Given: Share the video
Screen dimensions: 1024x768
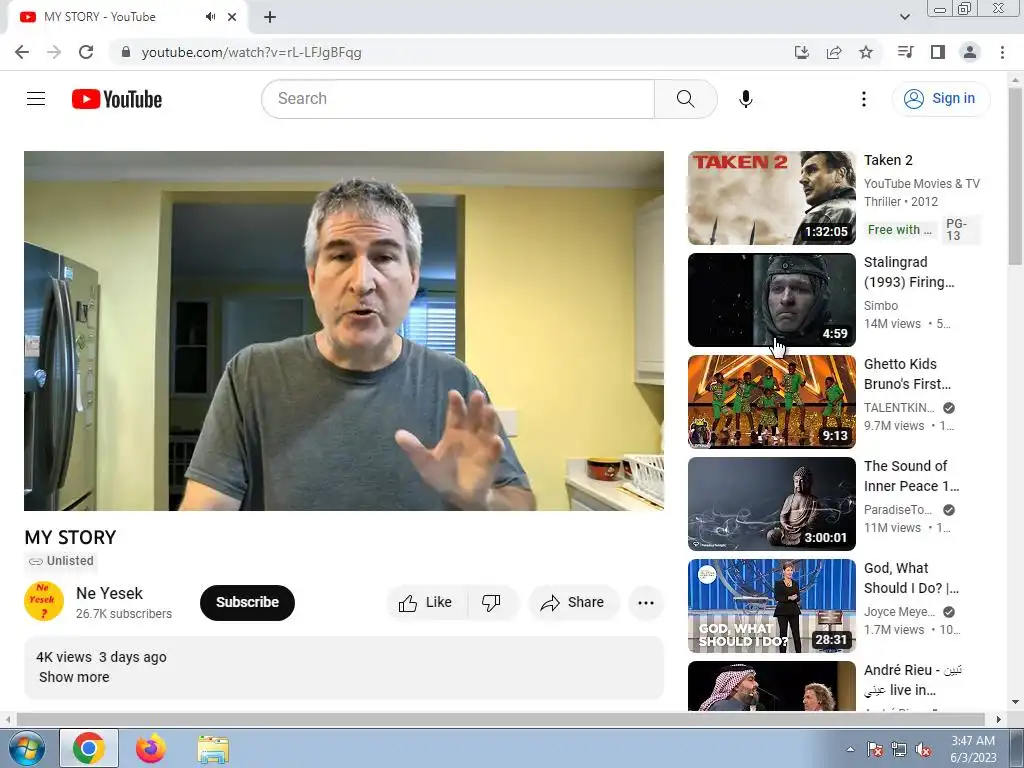Looking at the screenshot, I should coord(573,602).
